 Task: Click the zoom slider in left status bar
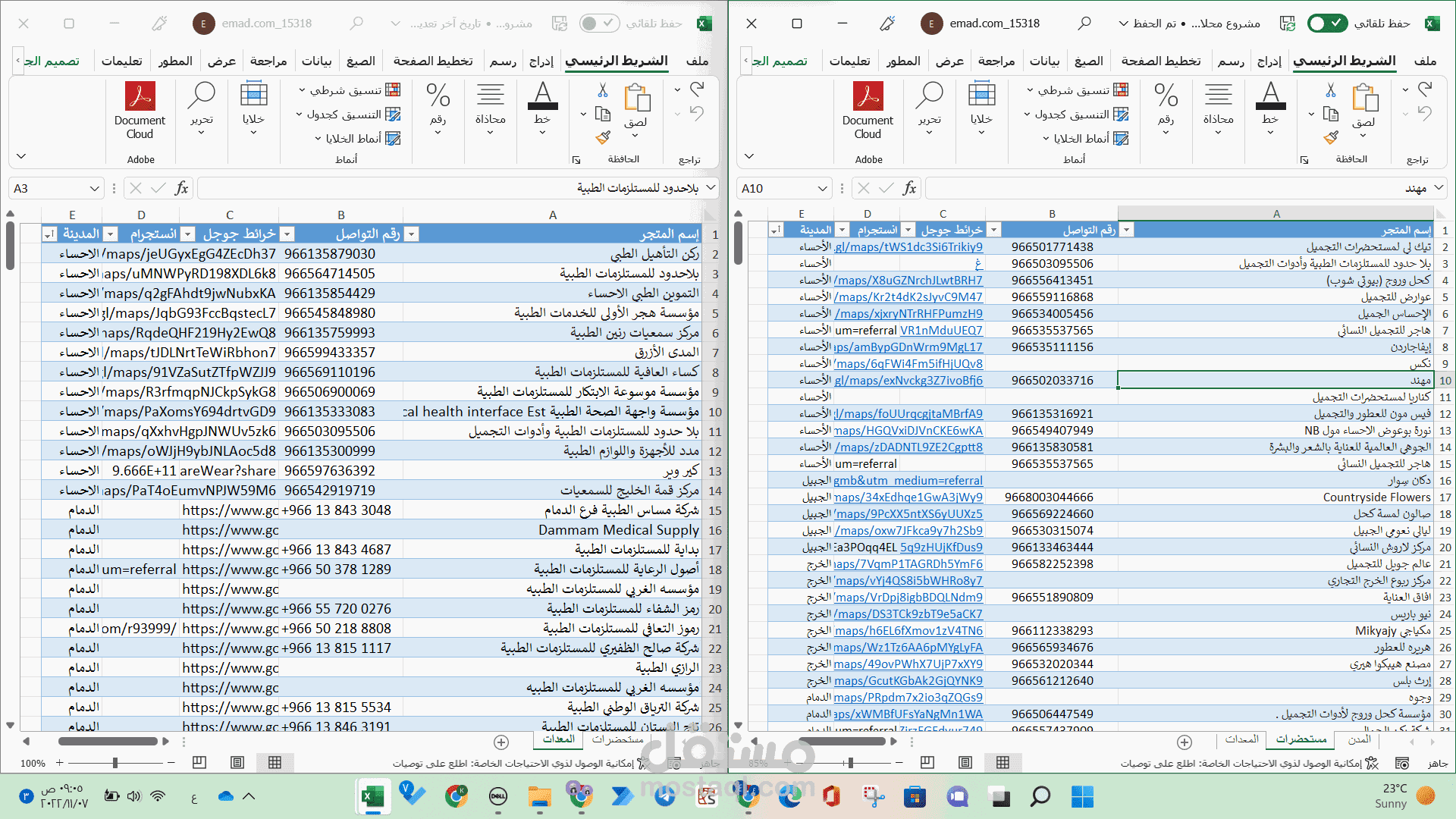pyautogui.click(x=115, y=762)
